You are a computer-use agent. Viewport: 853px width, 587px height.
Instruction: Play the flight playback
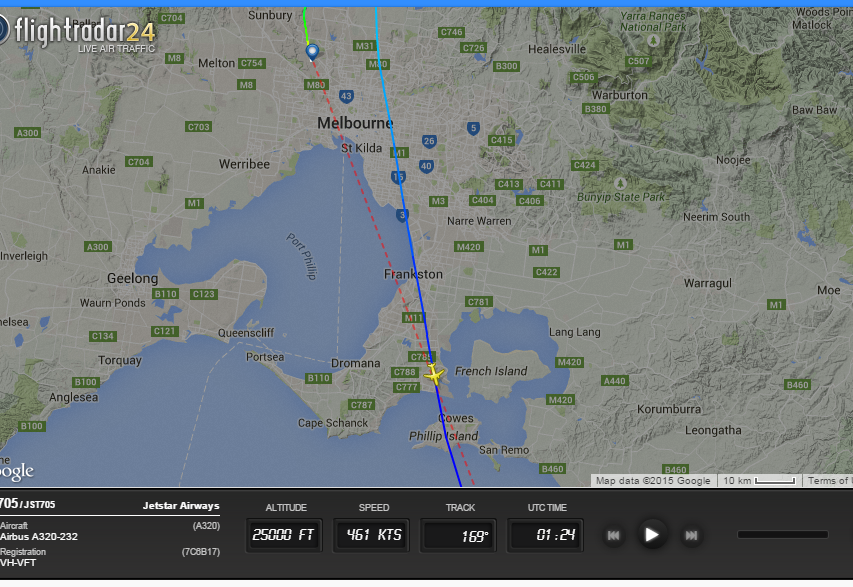point(652,535)
